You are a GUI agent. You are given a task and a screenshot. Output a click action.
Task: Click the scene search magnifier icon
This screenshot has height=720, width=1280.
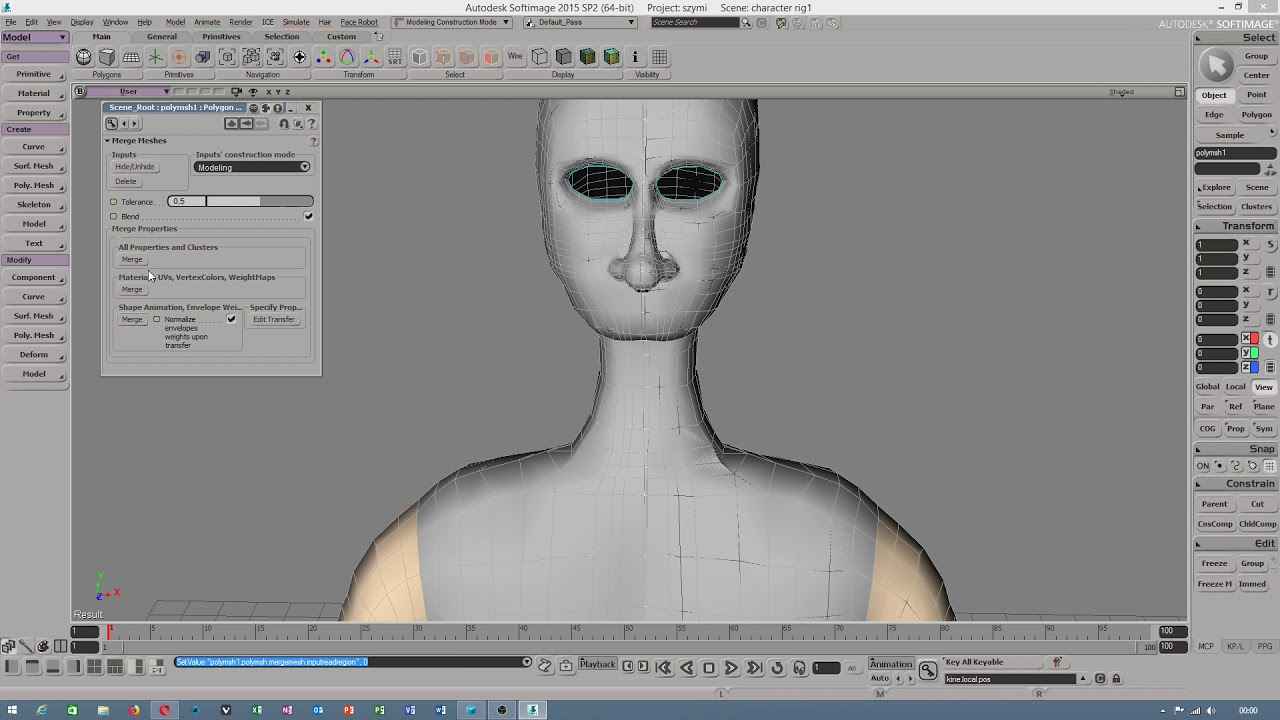tap(746, 22)
